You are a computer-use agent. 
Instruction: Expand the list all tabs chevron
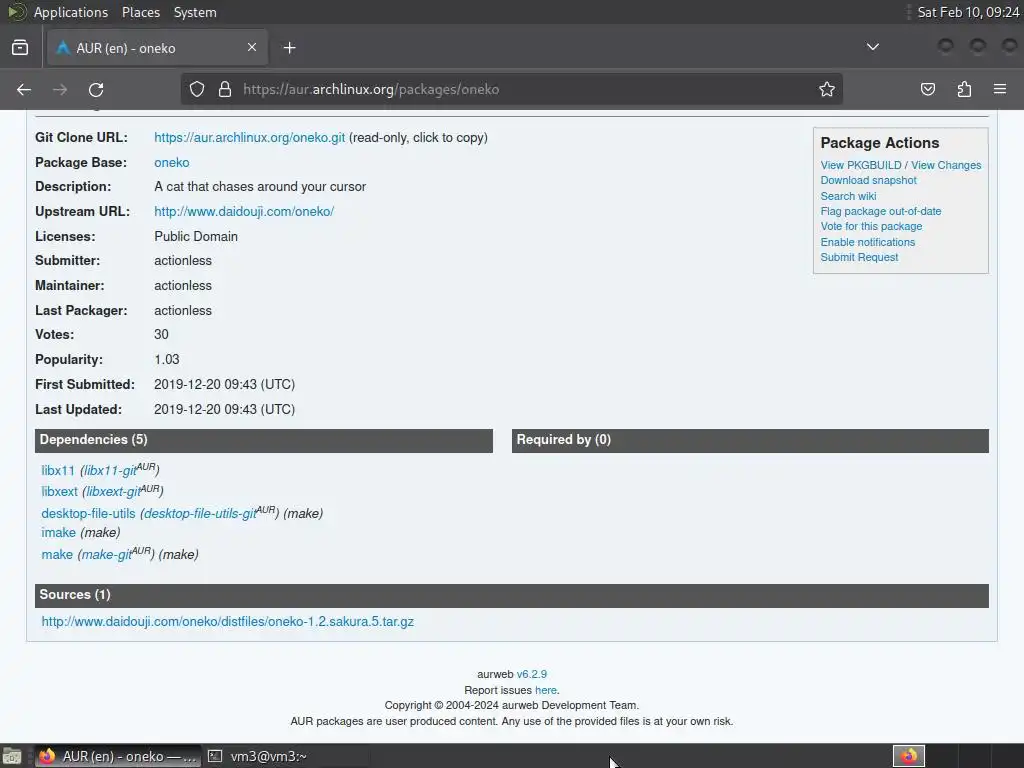coord(872,47)
